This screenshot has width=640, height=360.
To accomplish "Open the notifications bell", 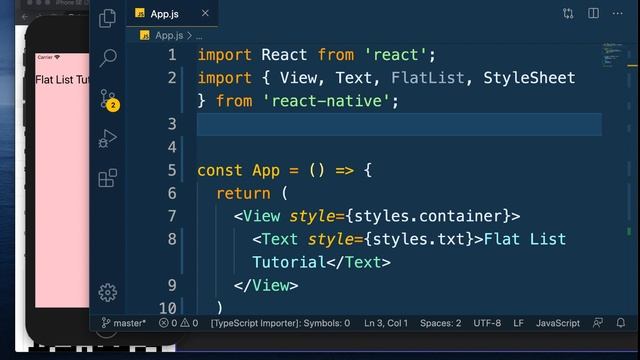I will (620, 323).
